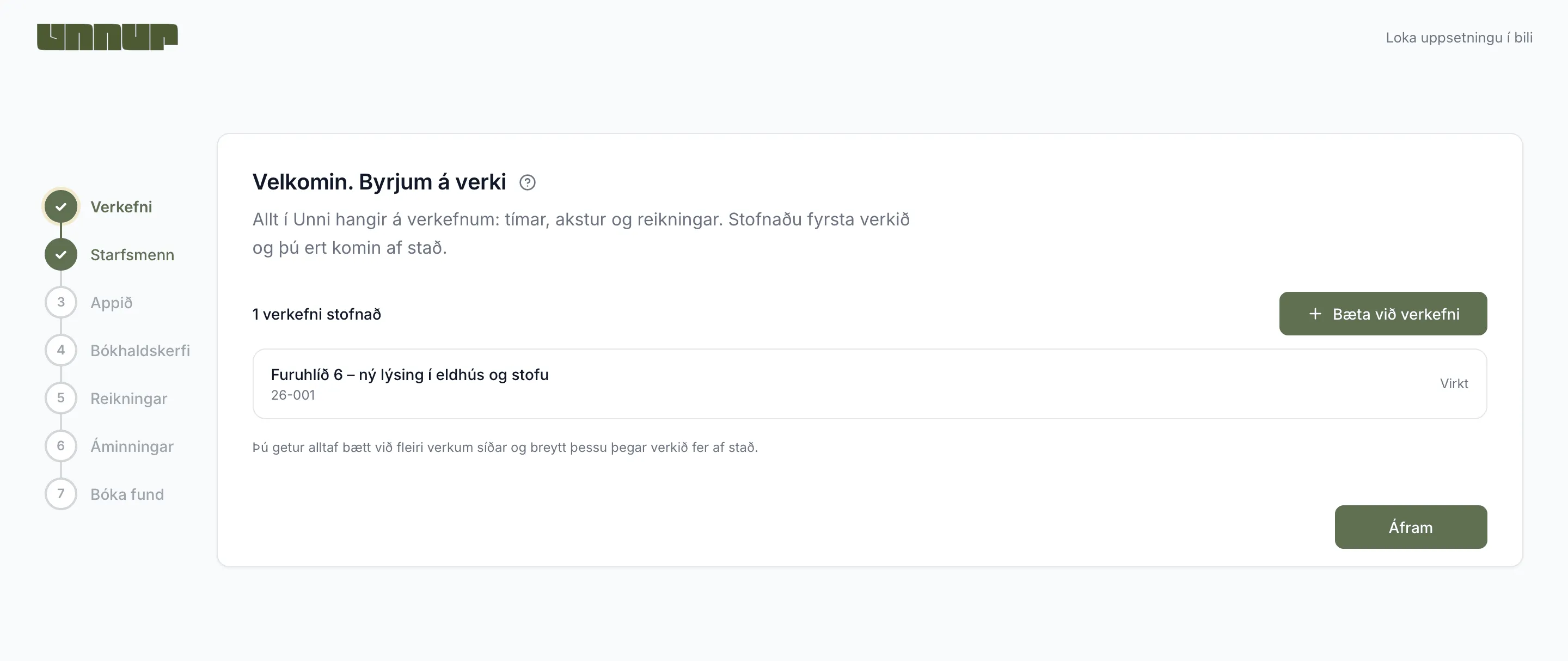The height and width of the screenshot is (661, 1568).
Task: Click the Bæta við verkefni button
Action: coord(1383,314)
